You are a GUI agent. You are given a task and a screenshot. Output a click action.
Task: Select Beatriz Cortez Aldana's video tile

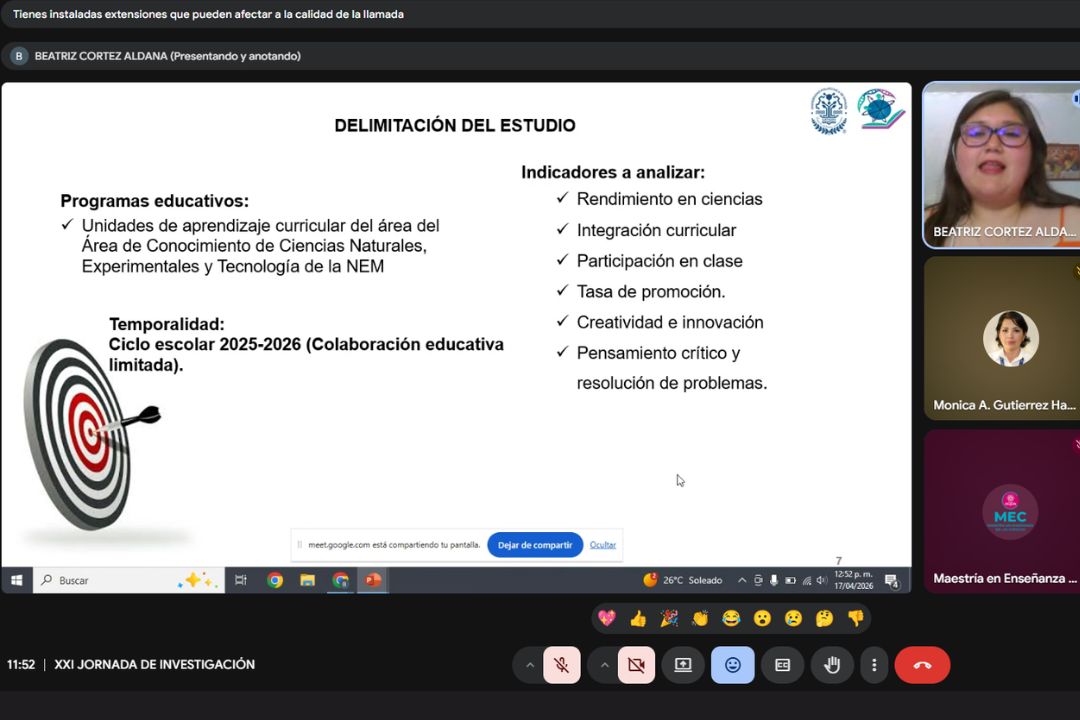tap(1000, 164)
